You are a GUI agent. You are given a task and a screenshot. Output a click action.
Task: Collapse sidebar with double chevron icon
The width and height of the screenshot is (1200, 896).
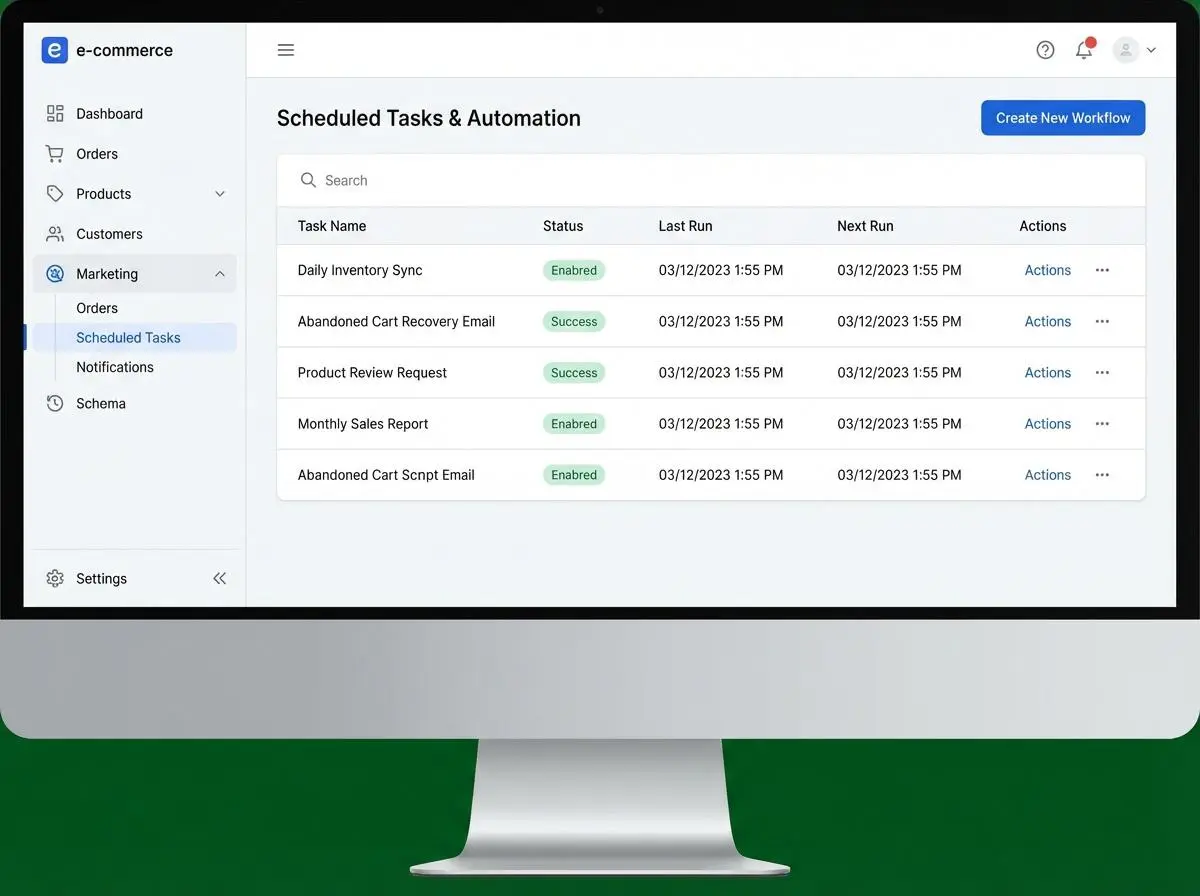click(x=220, y=579)
